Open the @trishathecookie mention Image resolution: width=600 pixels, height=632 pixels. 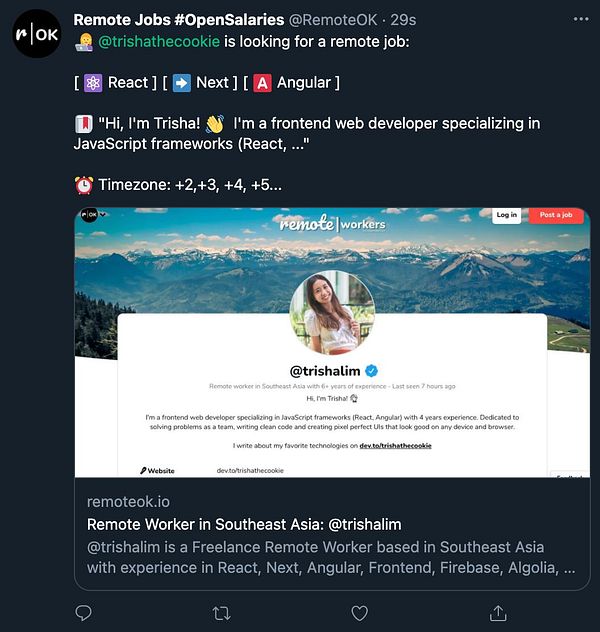[x=159, y=42]
